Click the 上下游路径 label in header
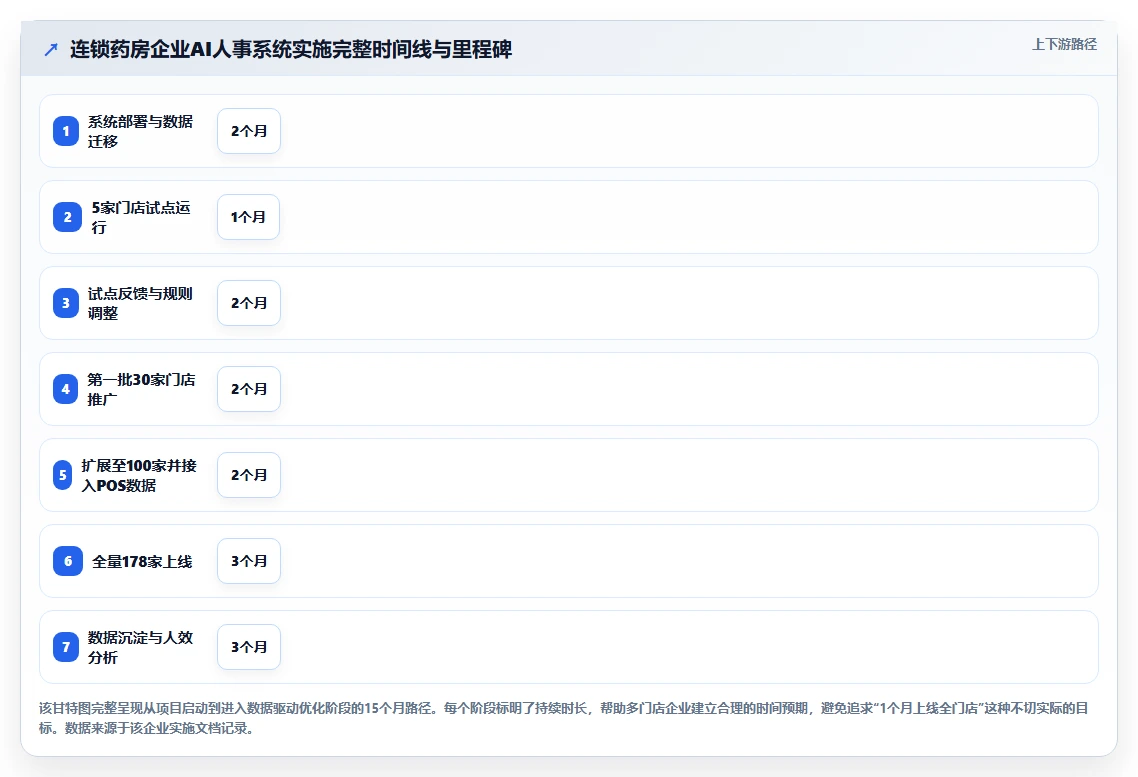Screen dimensions: 1138x777 (x=1064, y=44)
